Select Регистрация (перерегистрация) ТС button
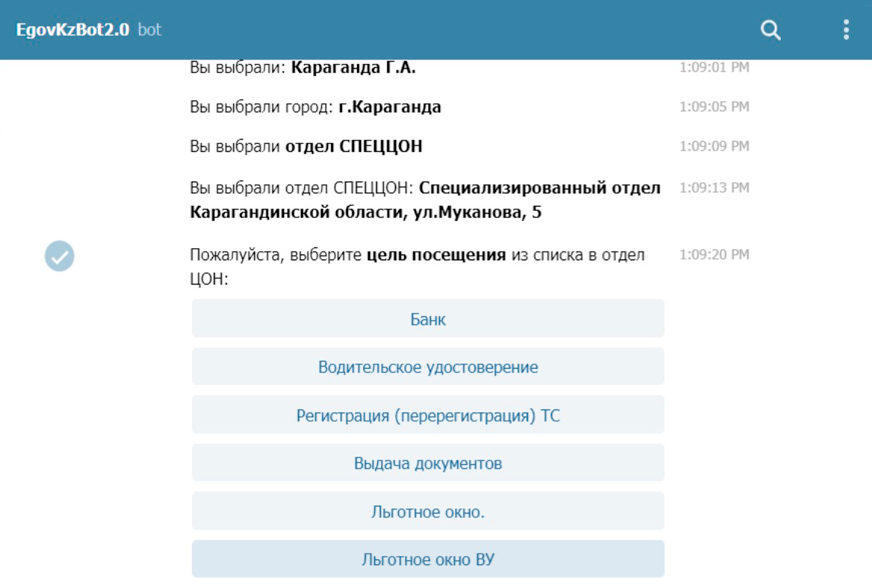Viewport: 872px width, 587px height. pos(428,415)
